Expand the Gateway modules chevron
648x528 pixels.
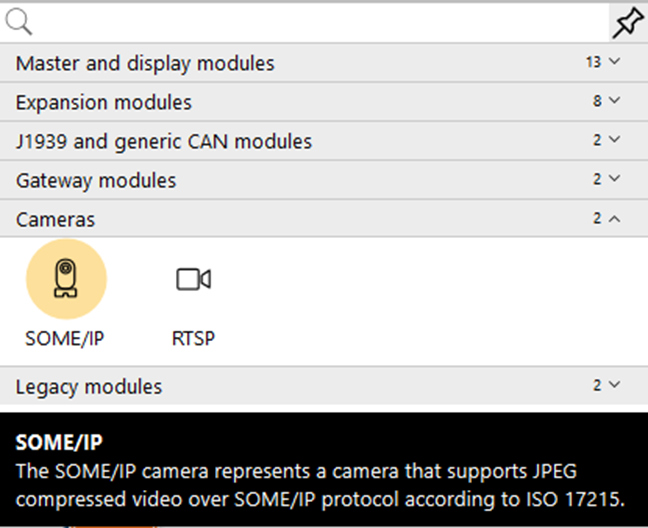(x=615, y=178)
